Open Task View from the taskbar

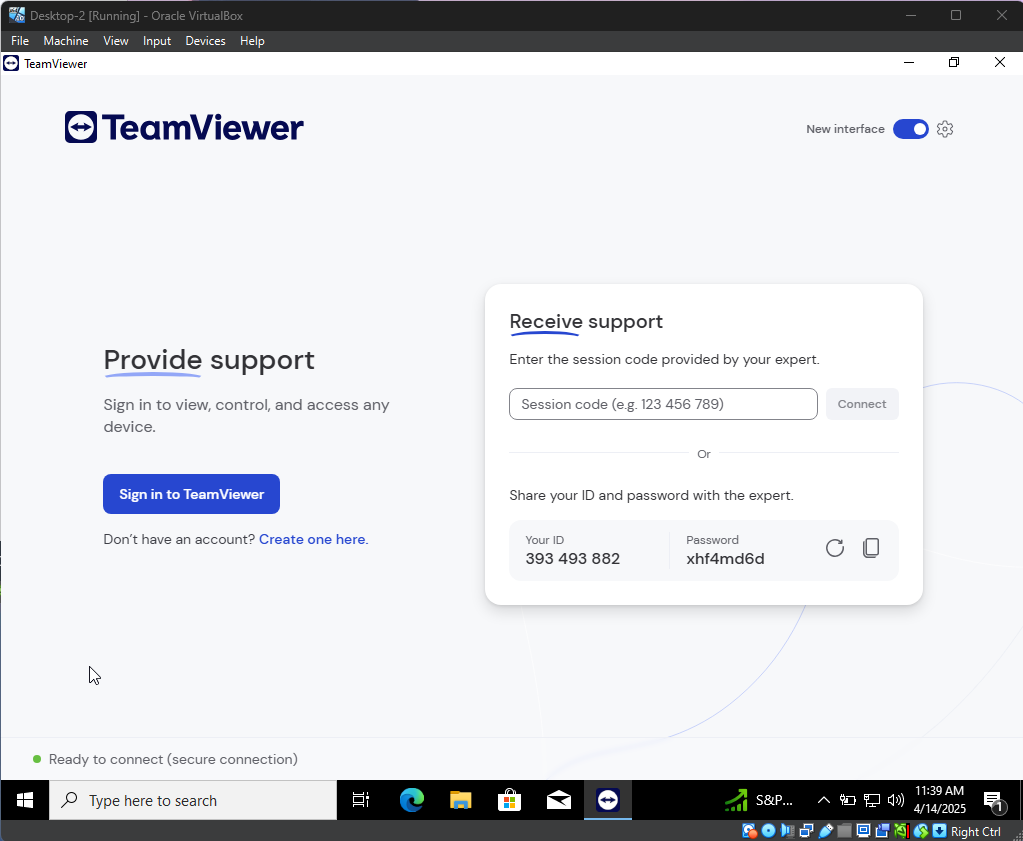point(361,800)
